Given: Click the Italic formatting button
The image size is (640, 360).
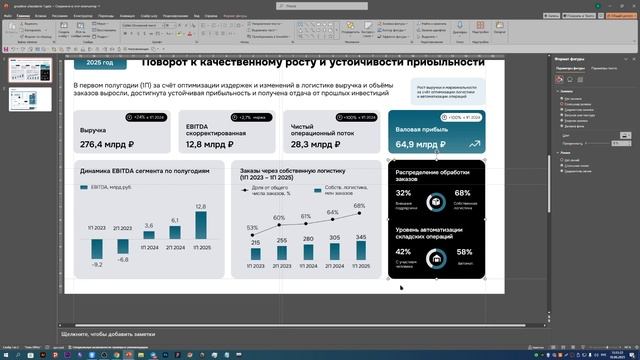Looking at the screenshot, I should click(x=131, y=34).
